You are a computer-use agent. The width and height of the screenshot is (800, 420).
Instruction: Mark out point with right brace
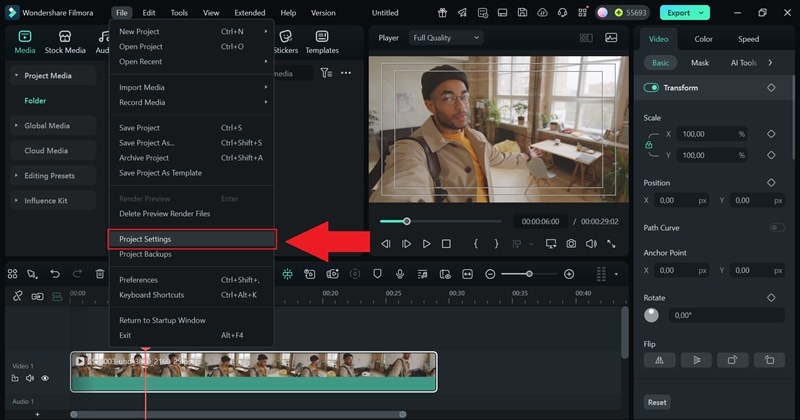coord(496,244)
